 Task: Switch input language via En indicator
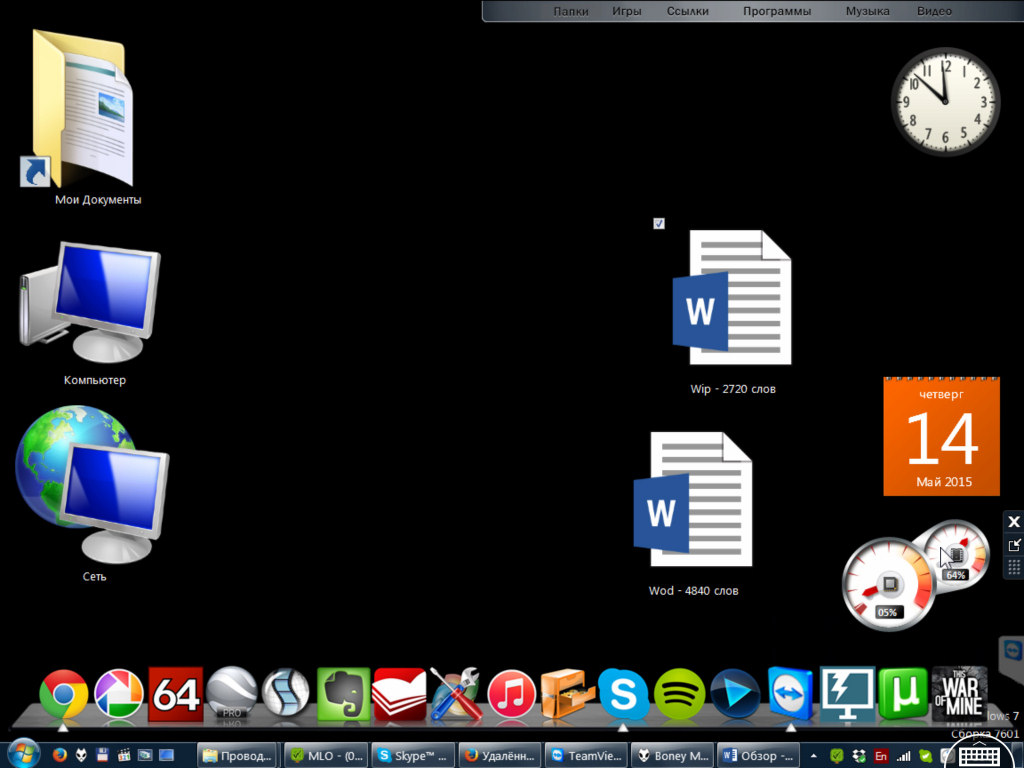tap(881, 756)
